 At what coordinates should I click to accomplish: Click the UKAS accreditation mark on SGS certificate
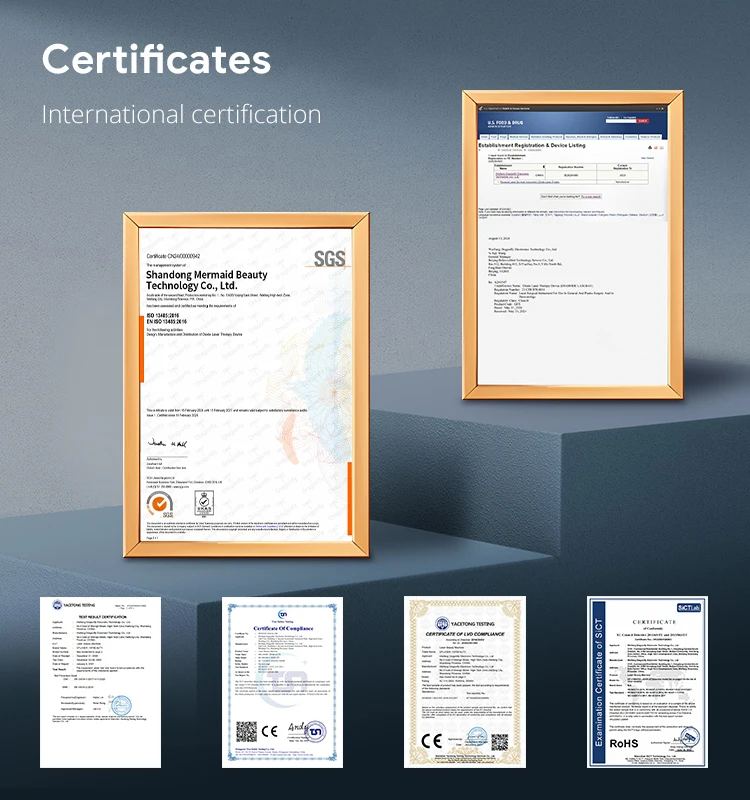204,504
